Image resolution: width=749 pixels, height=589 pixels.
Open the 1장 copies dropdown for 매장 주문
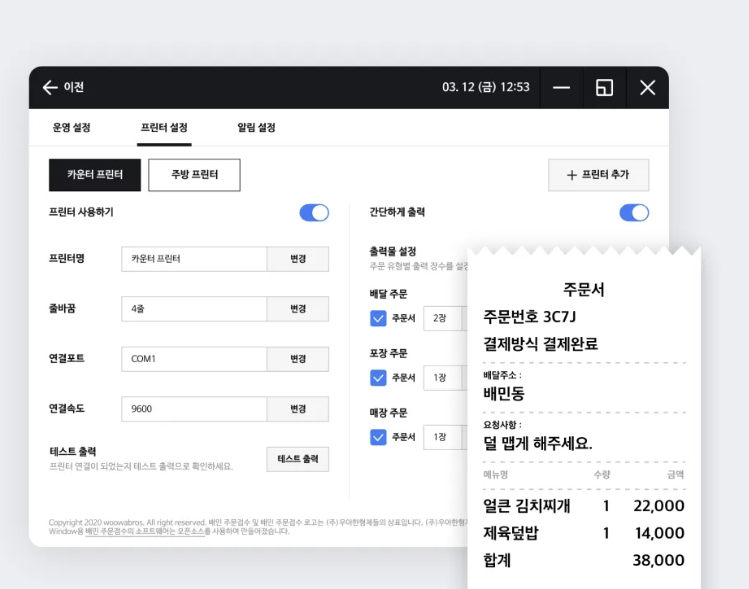tap(445, 437)
